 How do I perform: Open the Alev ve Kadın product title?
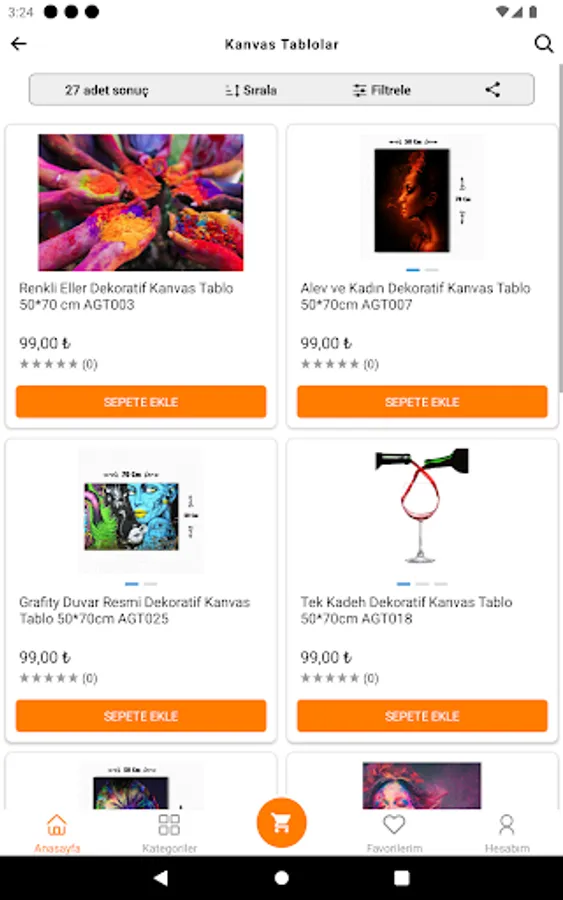[x=416, y=296]
